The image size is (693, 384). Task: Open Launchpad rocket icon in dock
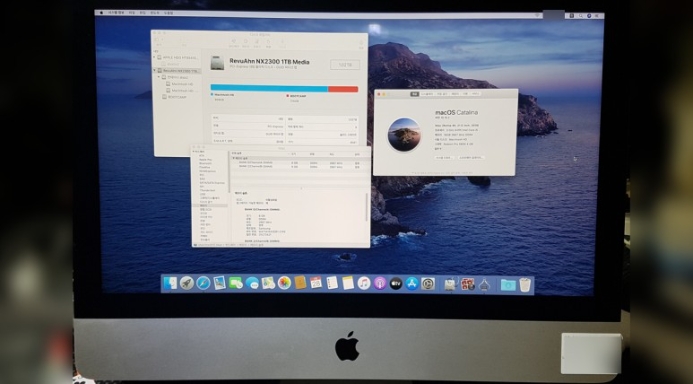click(x=187, y=283)
